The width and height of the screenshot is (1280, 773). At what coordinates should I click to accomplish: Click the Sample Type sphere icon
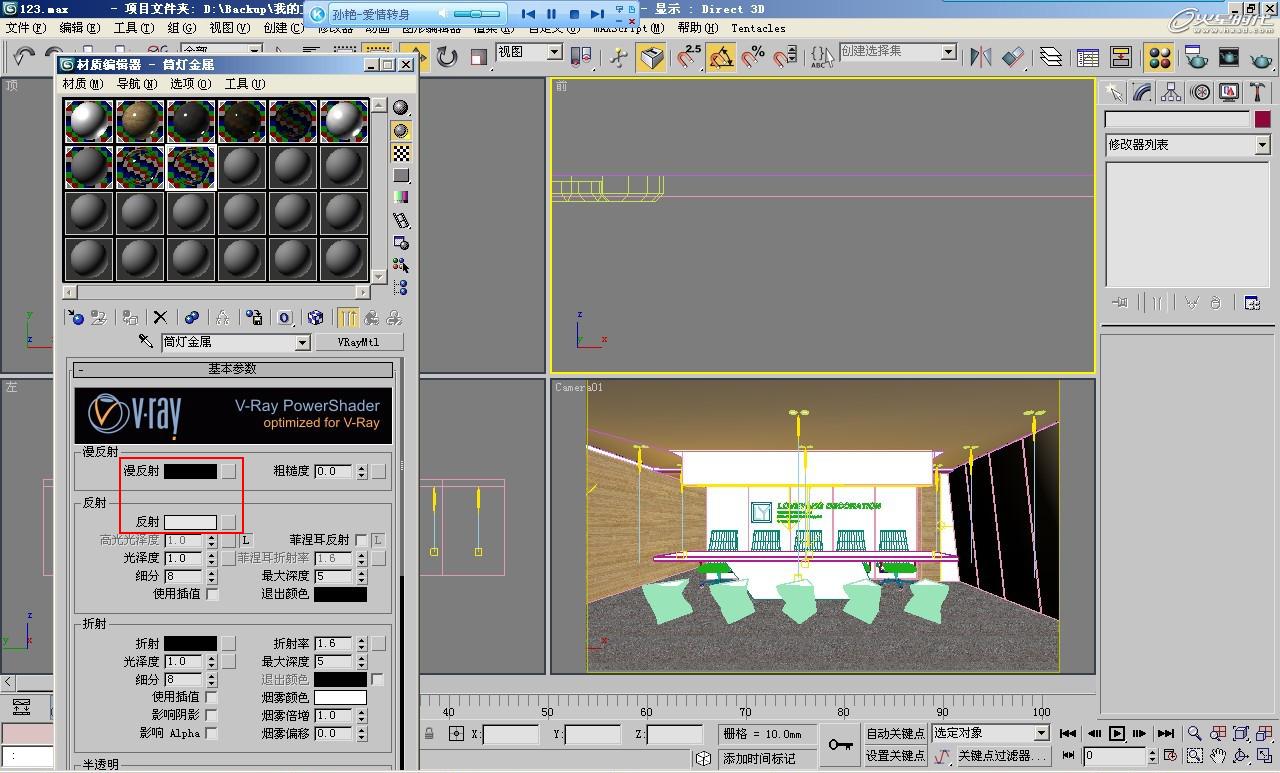[x=401, y=107]
